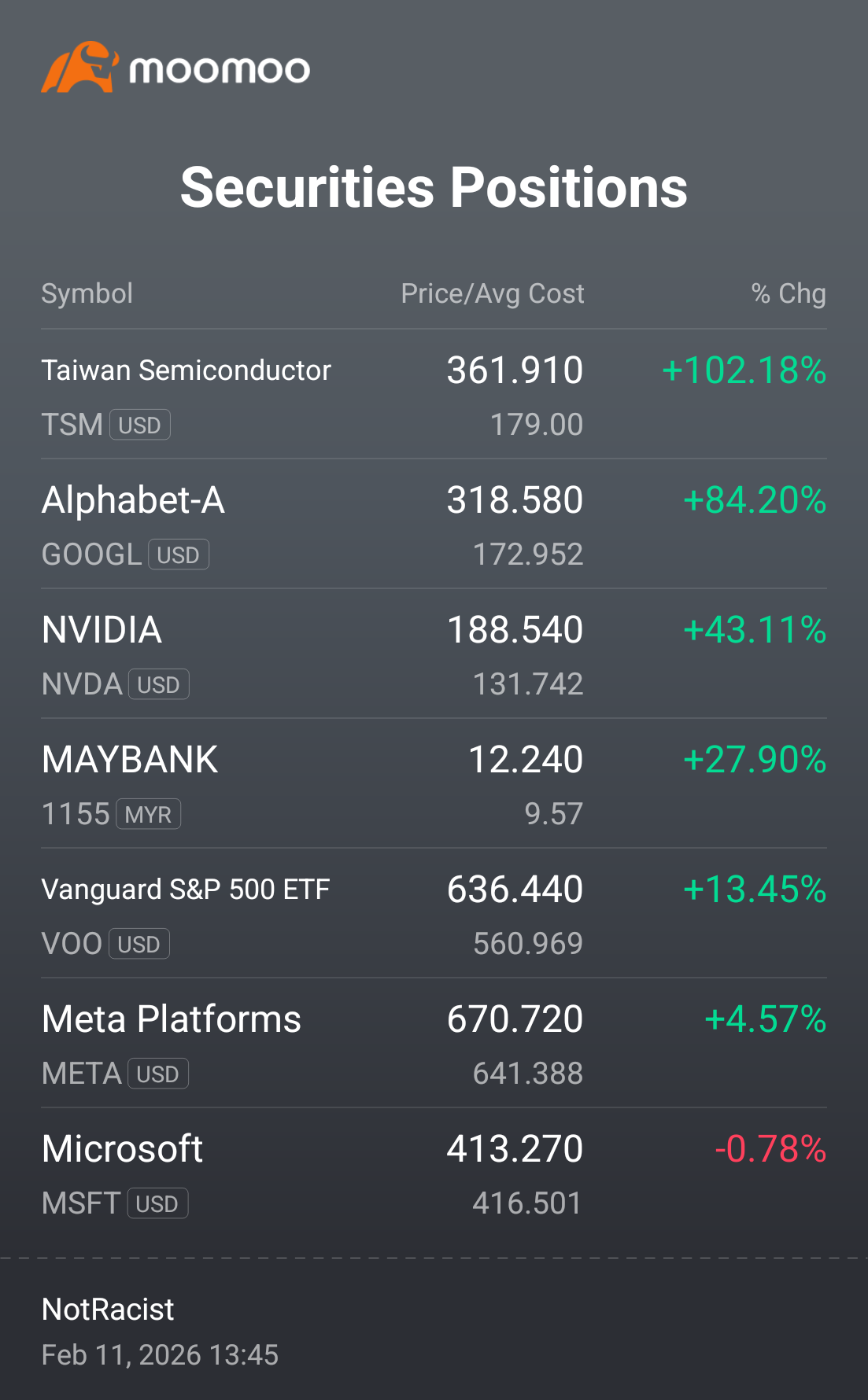Sort by the Symbol column header

pyautogui.click(x=87, y=293)
